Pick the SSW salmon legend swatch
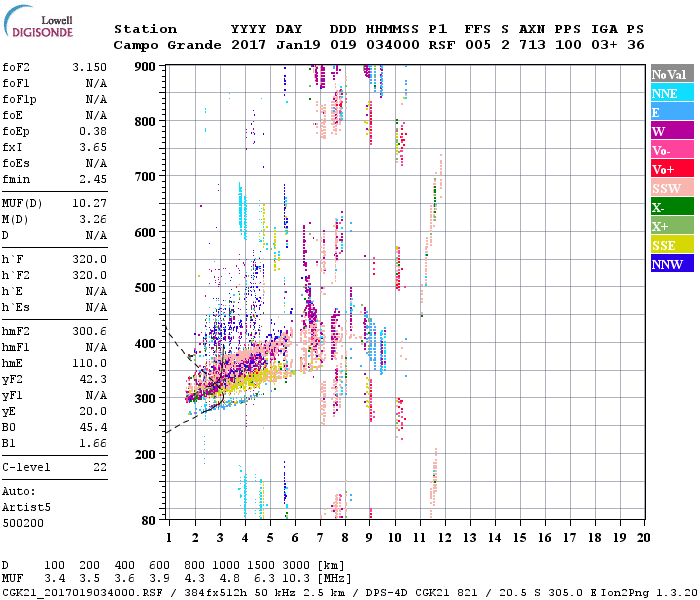 (672, 188)
